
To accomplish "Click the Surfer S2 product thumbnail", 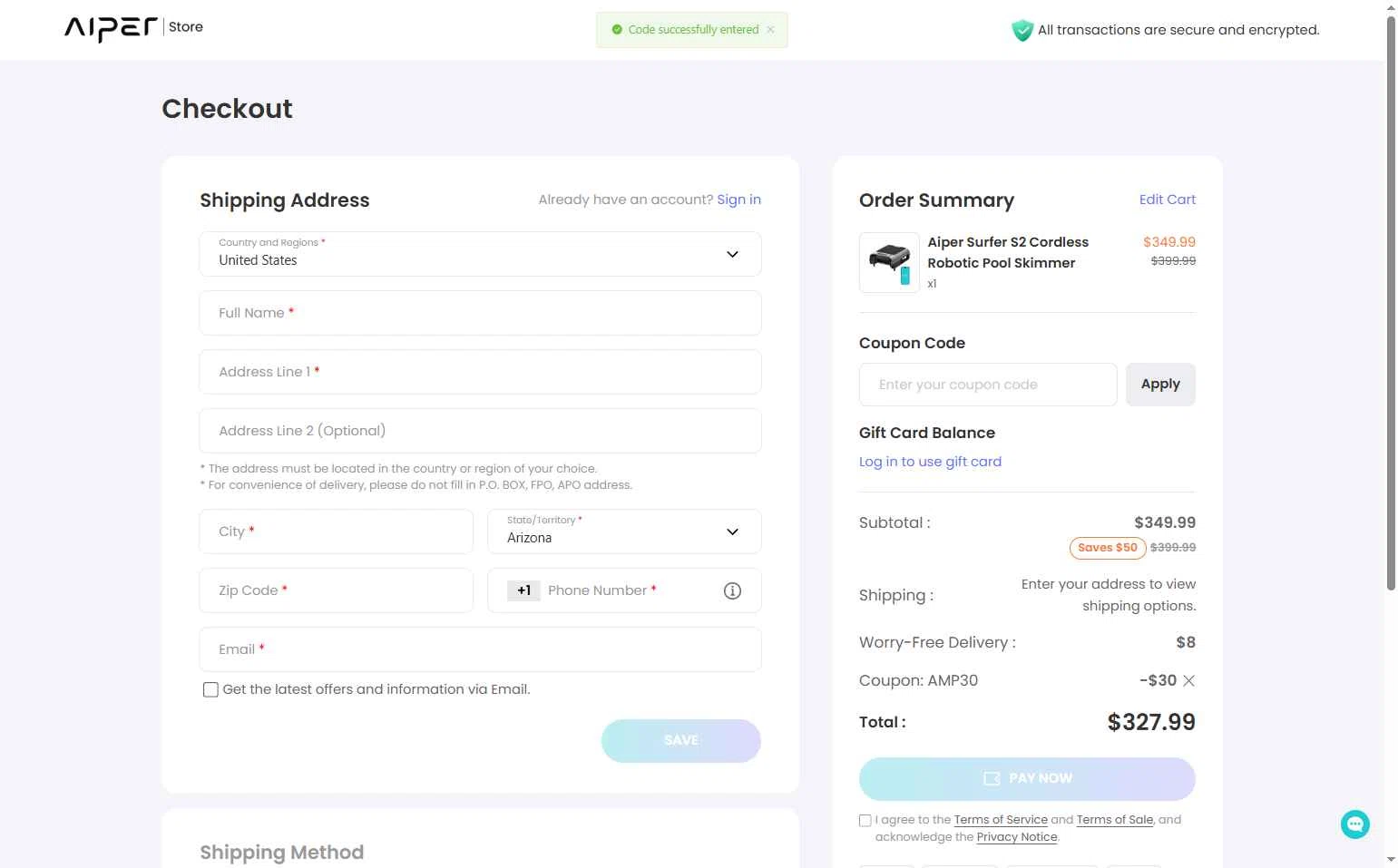I will coord(889,263).
